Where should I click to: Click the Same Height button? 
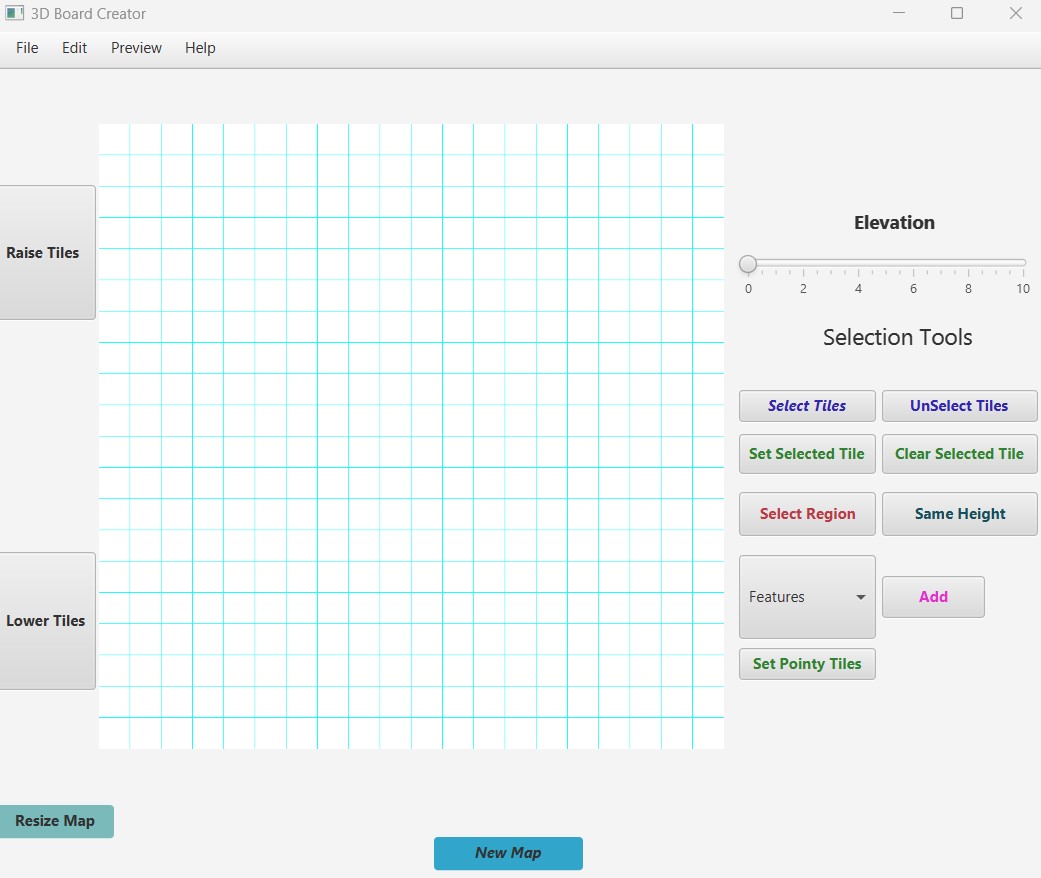point(959,514)
